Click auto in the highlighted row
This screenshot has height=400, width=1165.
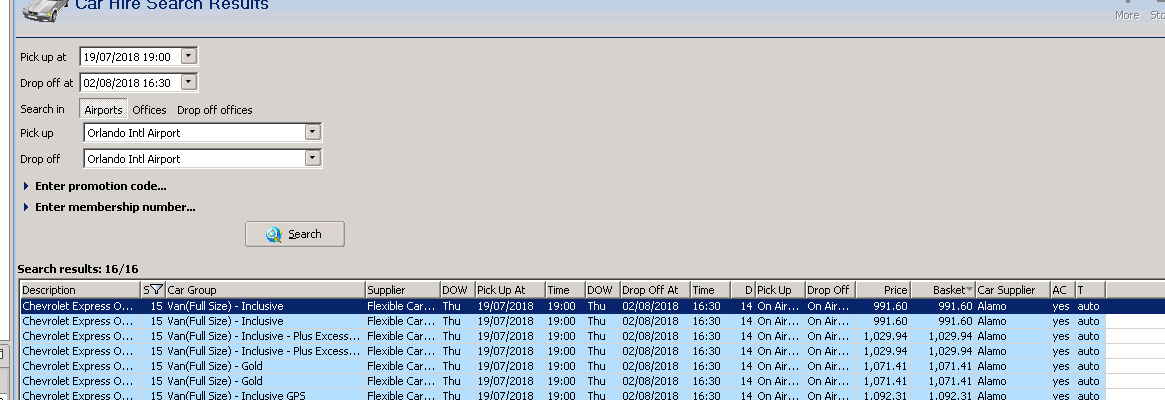(1088, 306)
